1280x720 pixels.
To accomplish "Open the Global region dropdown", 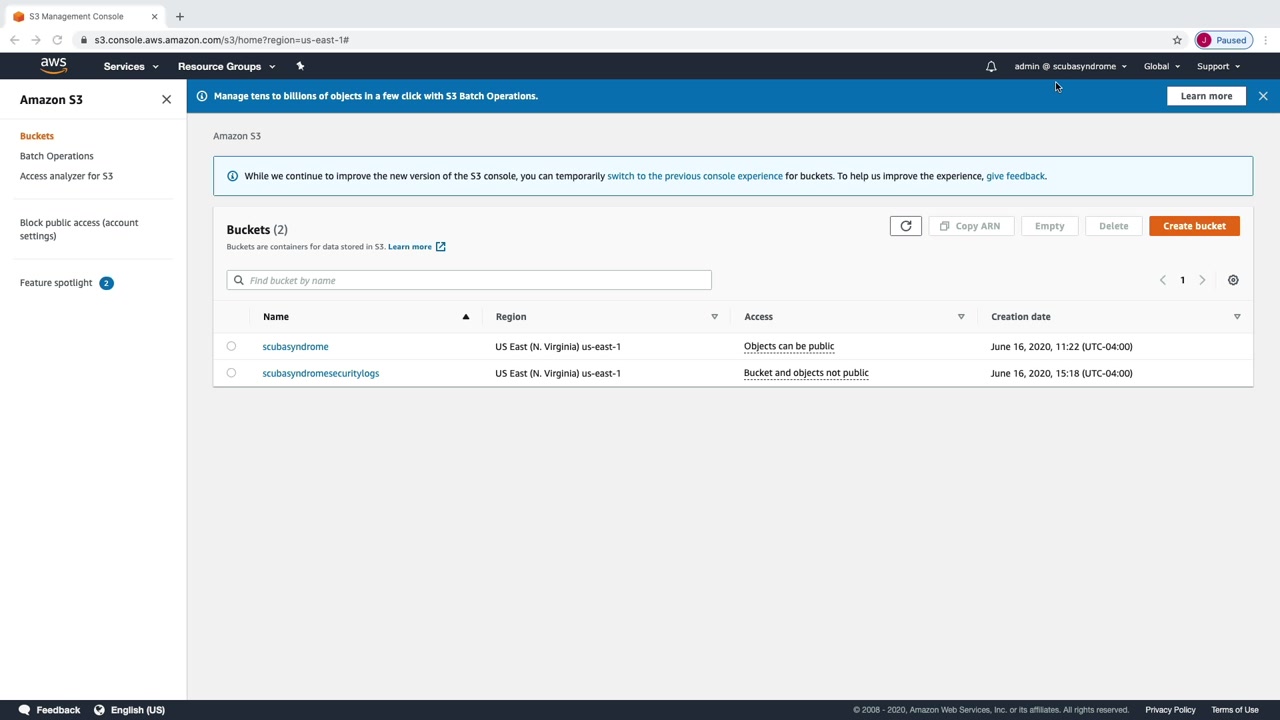I will (1162, 66).
